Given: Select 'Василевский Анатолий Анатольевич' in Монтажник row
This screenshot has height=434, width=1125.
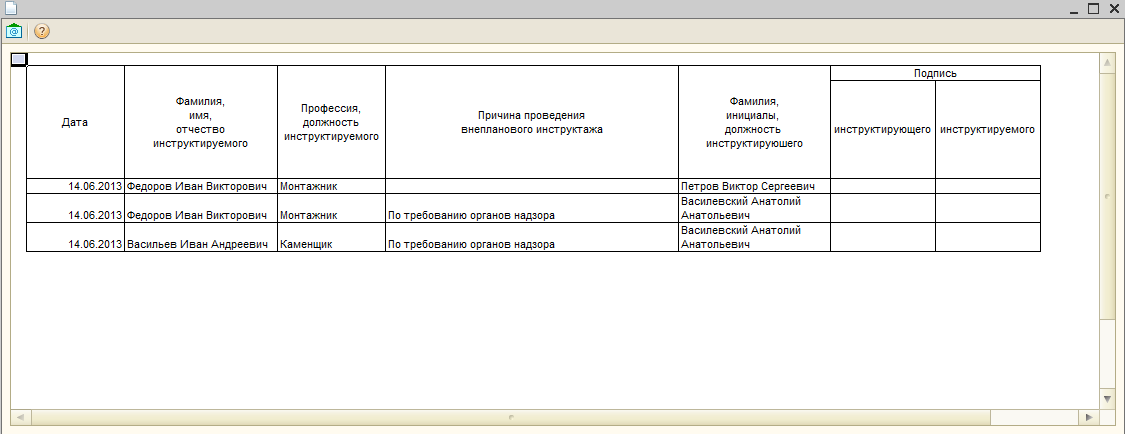Looking at the screenshot, I should click(754, 208).
